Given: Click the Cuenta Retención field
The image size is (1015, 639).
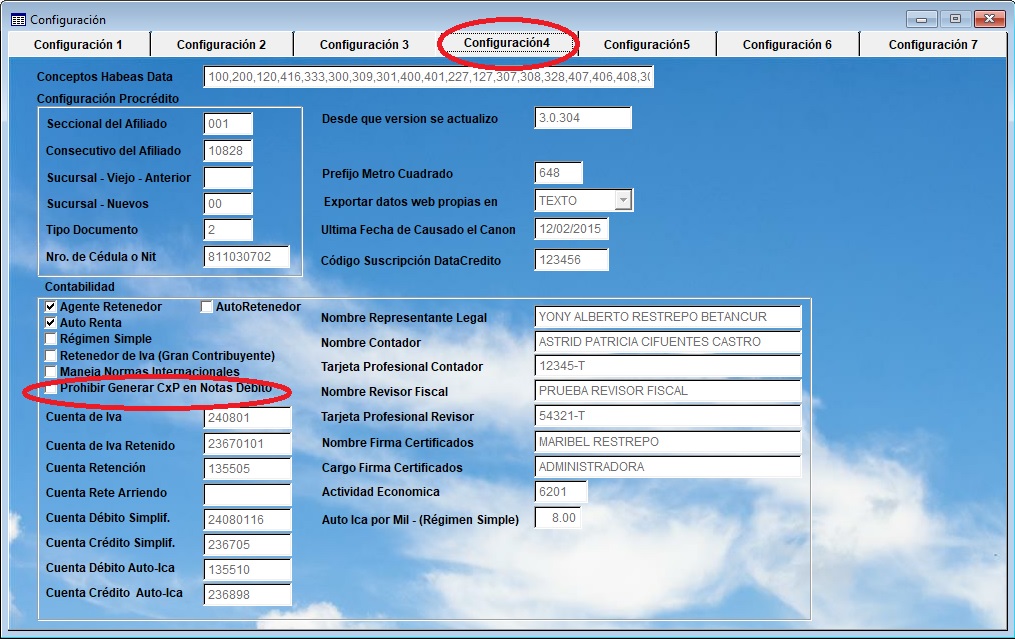Looking at the screenshot, I should pos(247,469).
